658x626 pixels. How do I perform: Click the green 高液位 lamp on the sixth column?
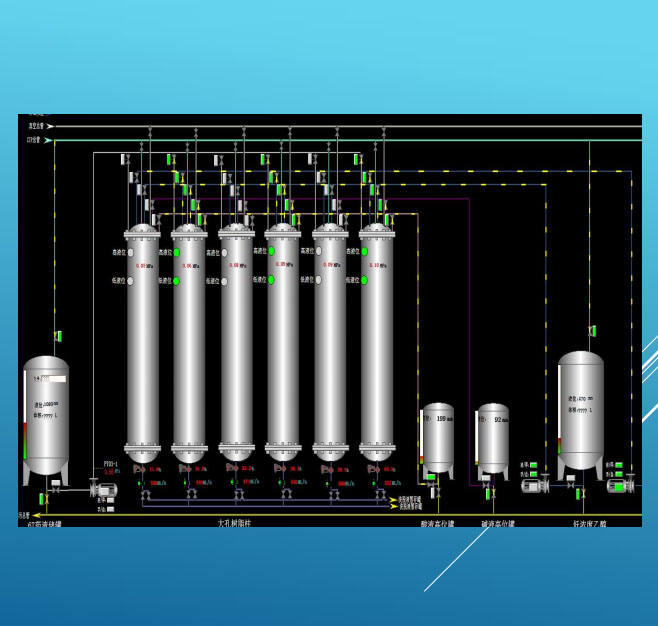[365, 252]
